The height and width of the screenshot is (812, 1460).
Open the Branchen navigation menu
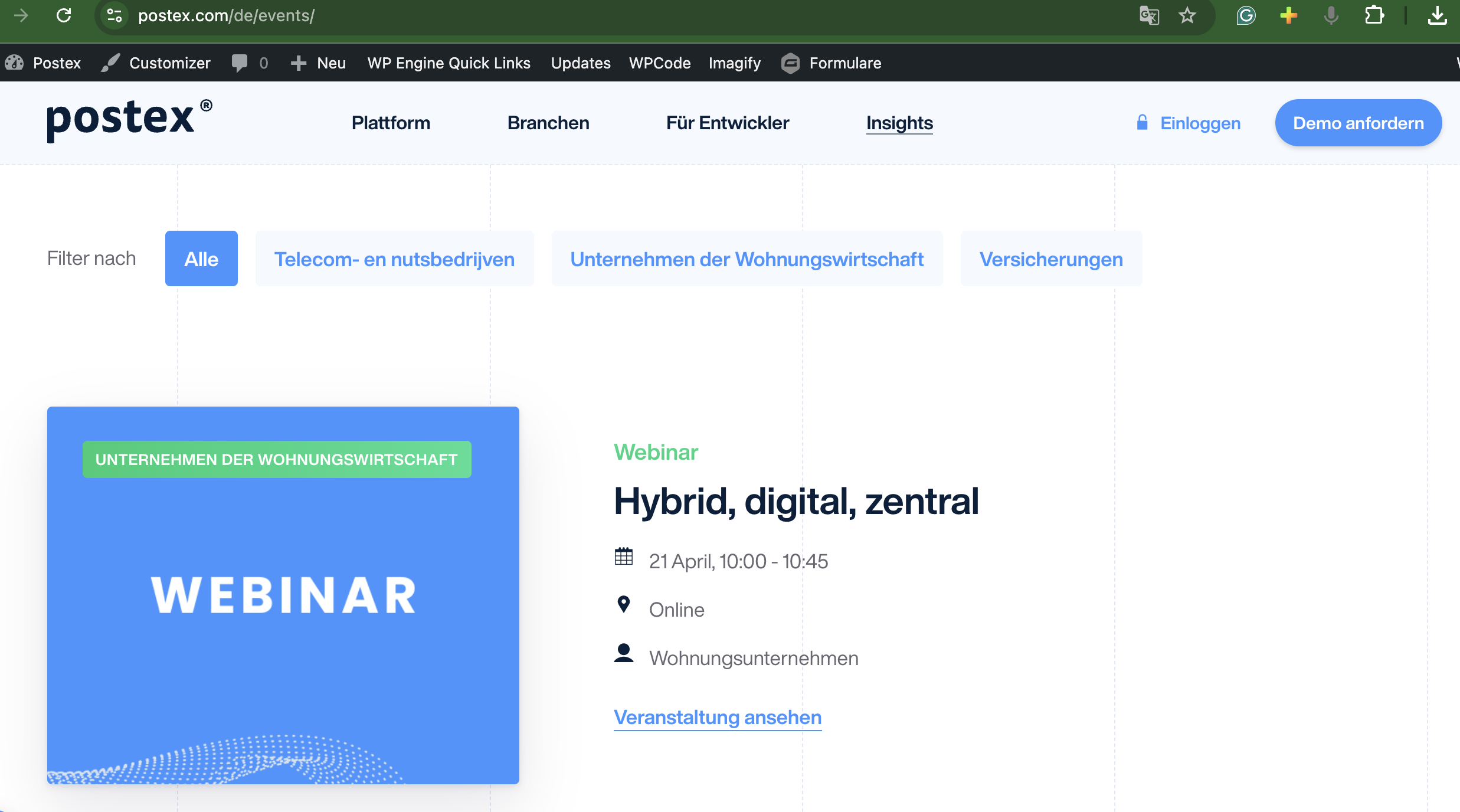click(x=548, y=123)
